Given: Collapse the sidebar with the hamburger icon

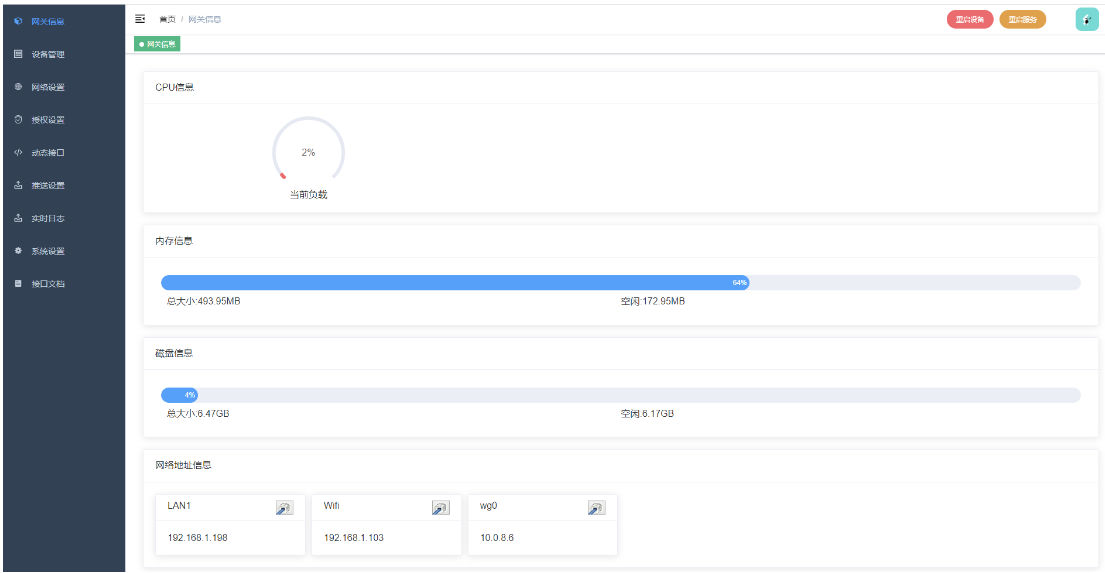Looking at the screenshot, I should pos(140,19).
